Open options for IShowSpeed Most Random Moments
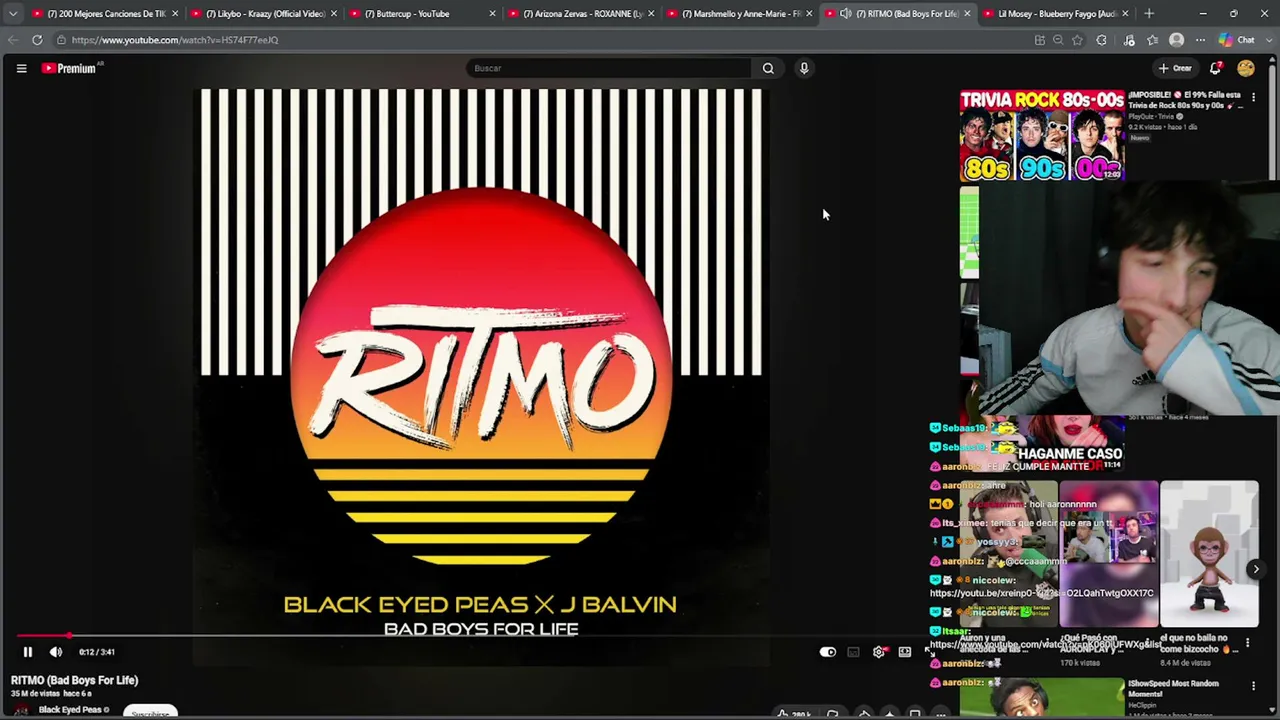This screenshot has width=1280, height=720. click(x=1253, y=685)
